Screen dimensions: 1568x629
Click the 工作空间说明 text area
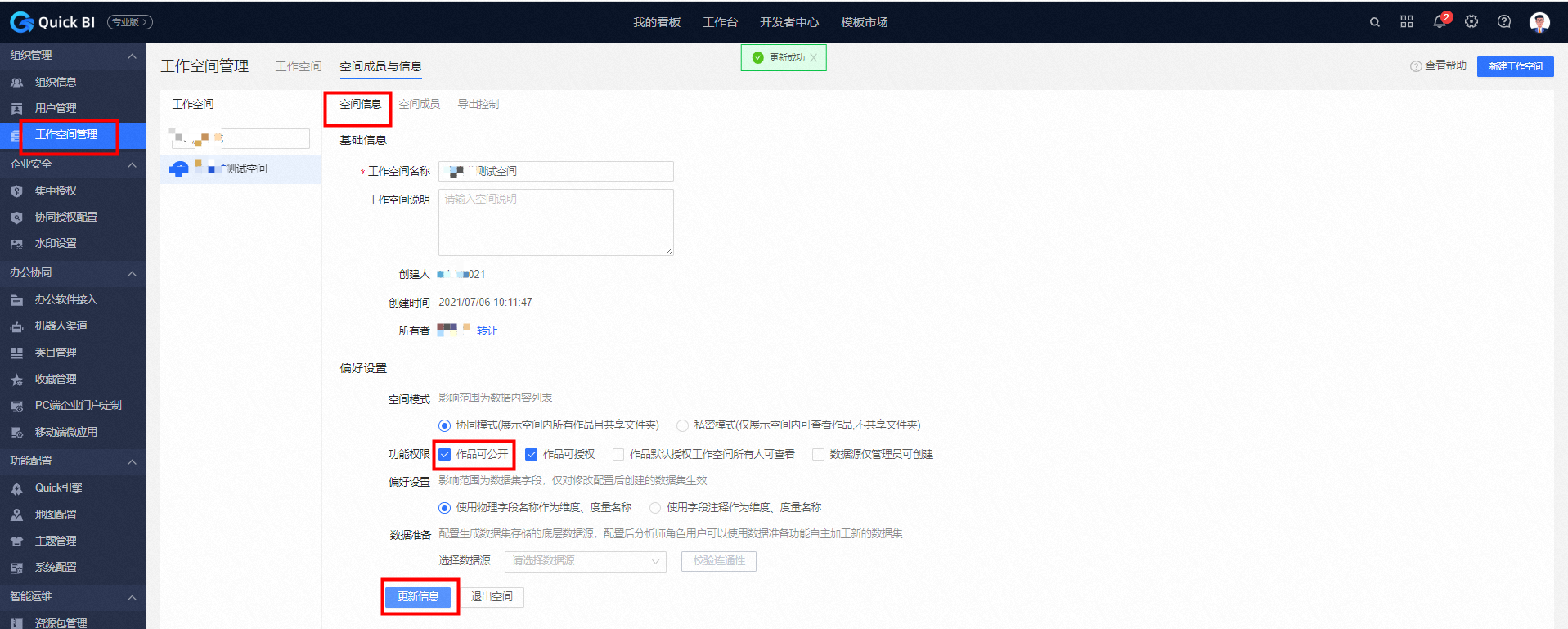pos(555,222)
